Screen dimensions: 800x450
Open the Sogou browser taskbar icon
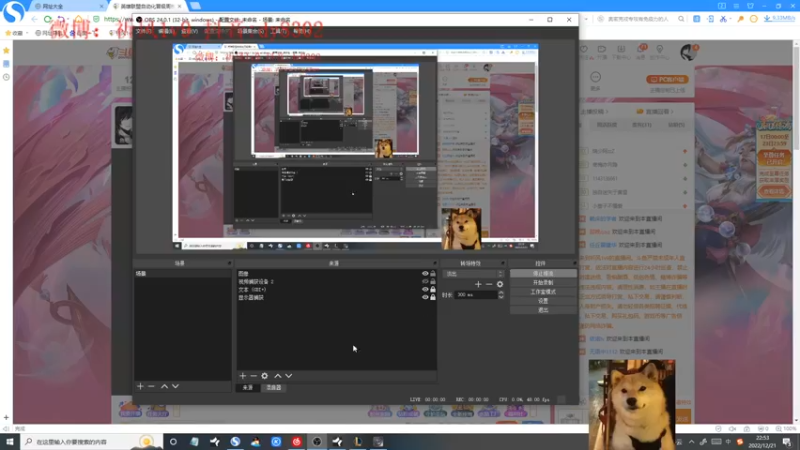tap(235, 442)
